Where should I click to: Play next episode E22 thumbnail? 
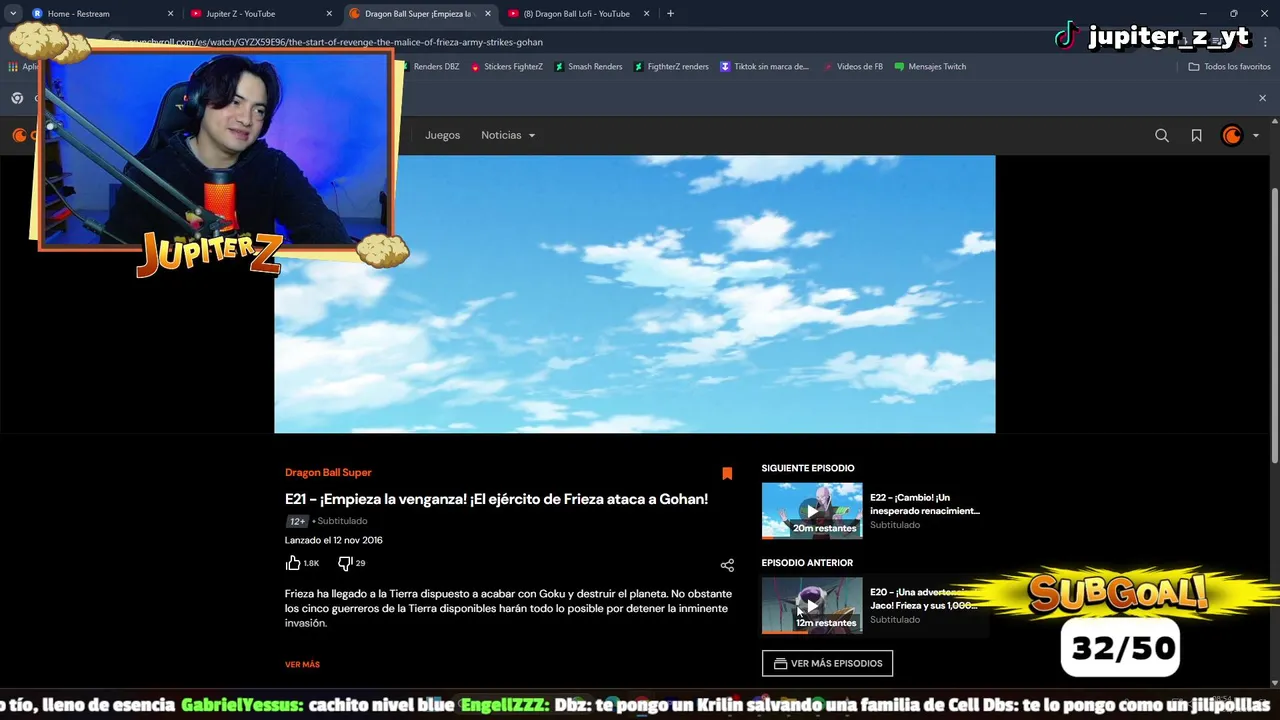pyautogui.click(x=812, y=510)
